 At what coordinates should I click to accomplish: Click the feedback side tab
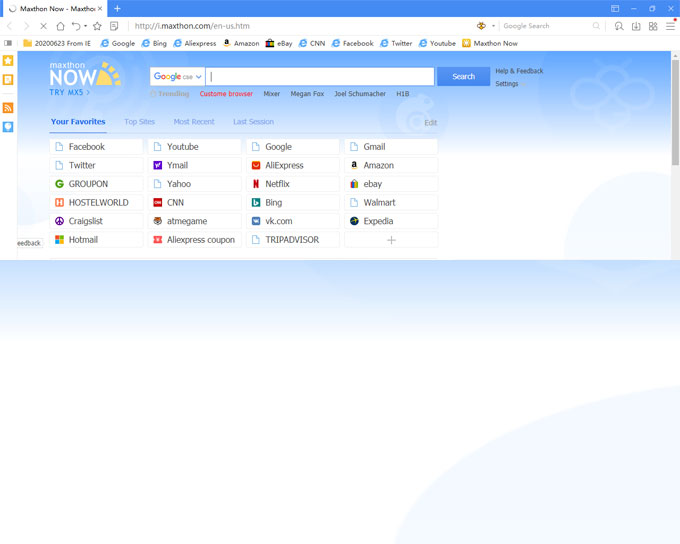(29, 243)
